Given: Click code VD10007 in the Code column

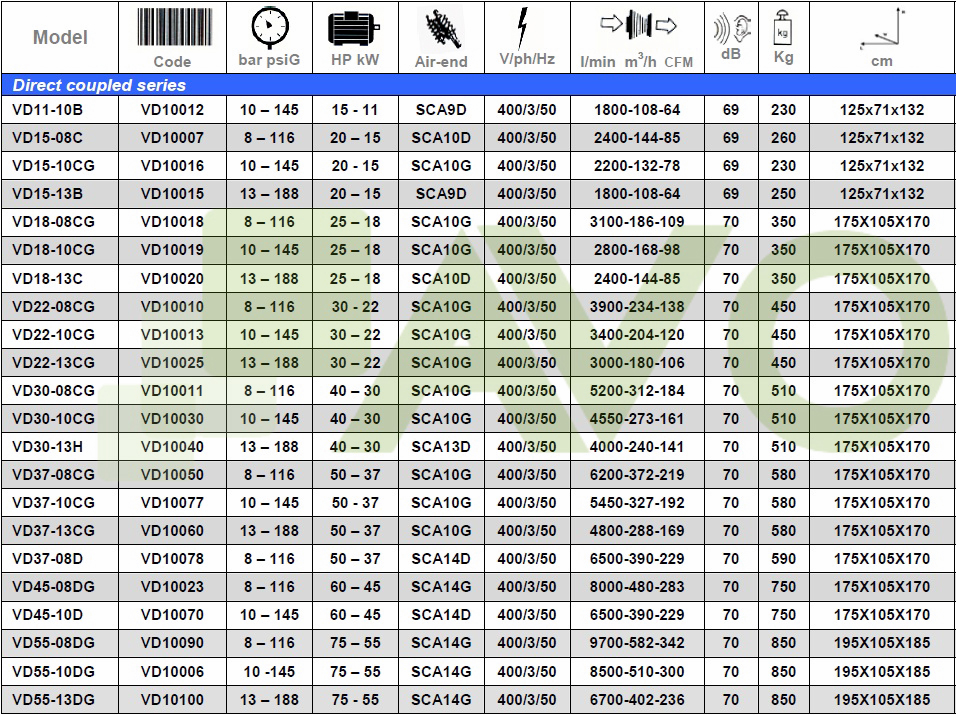Looking at the screenshot, I should click(x=172, y=138).
